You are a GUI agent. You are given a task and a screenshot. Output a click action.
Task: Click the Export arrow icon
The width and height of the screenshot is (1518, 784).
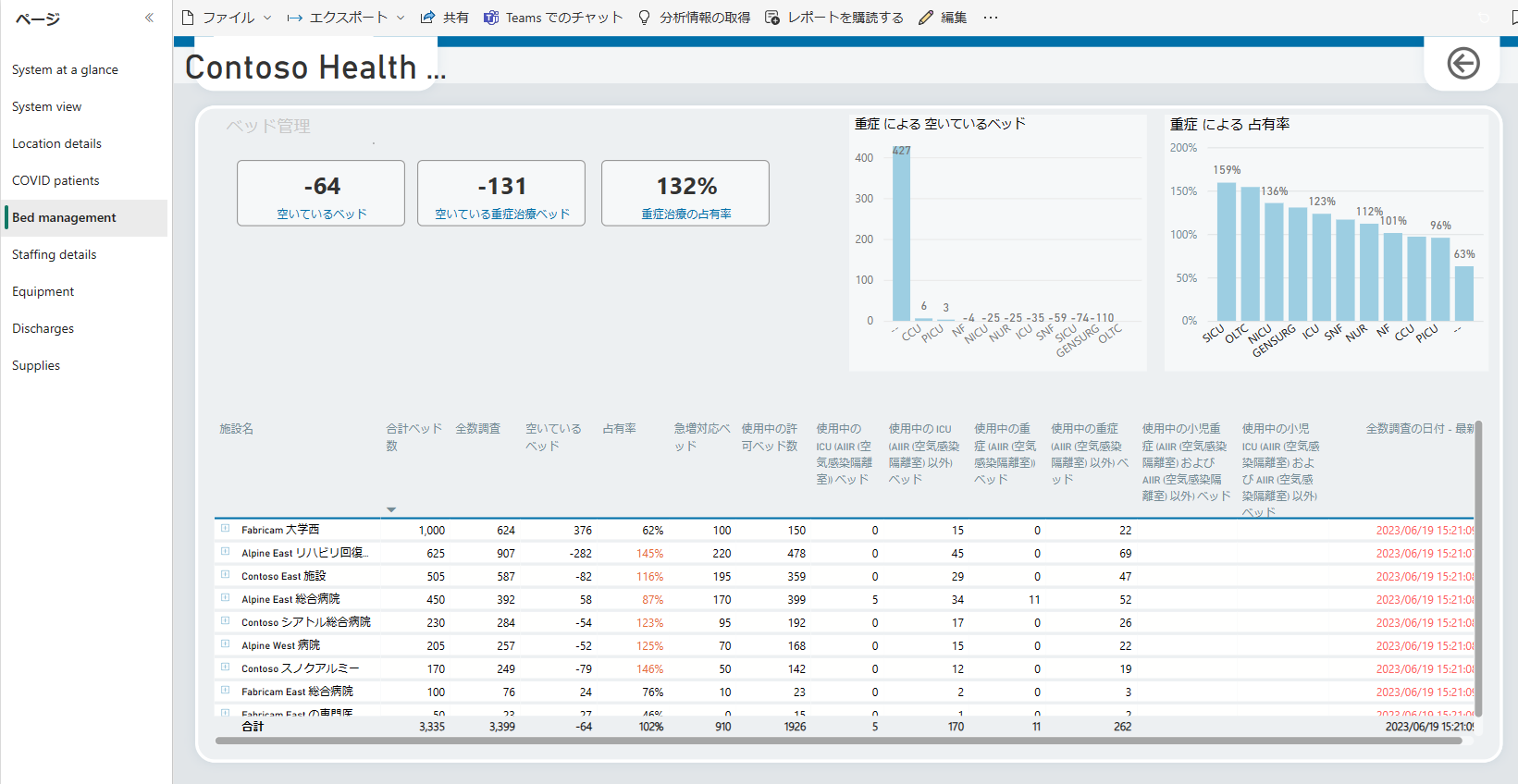[x=295, y=18]
